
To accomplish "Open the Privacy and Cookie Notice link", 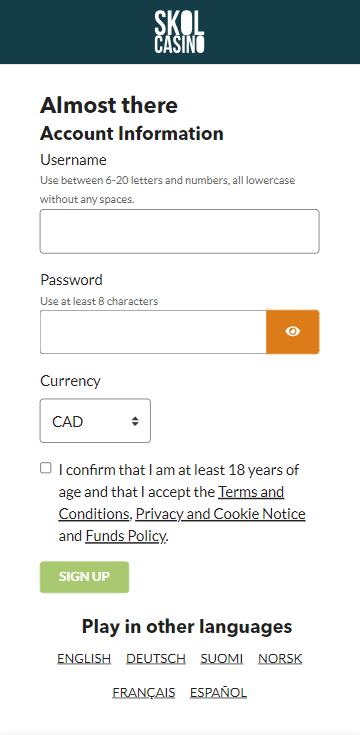I will click(x=220, y=514).
